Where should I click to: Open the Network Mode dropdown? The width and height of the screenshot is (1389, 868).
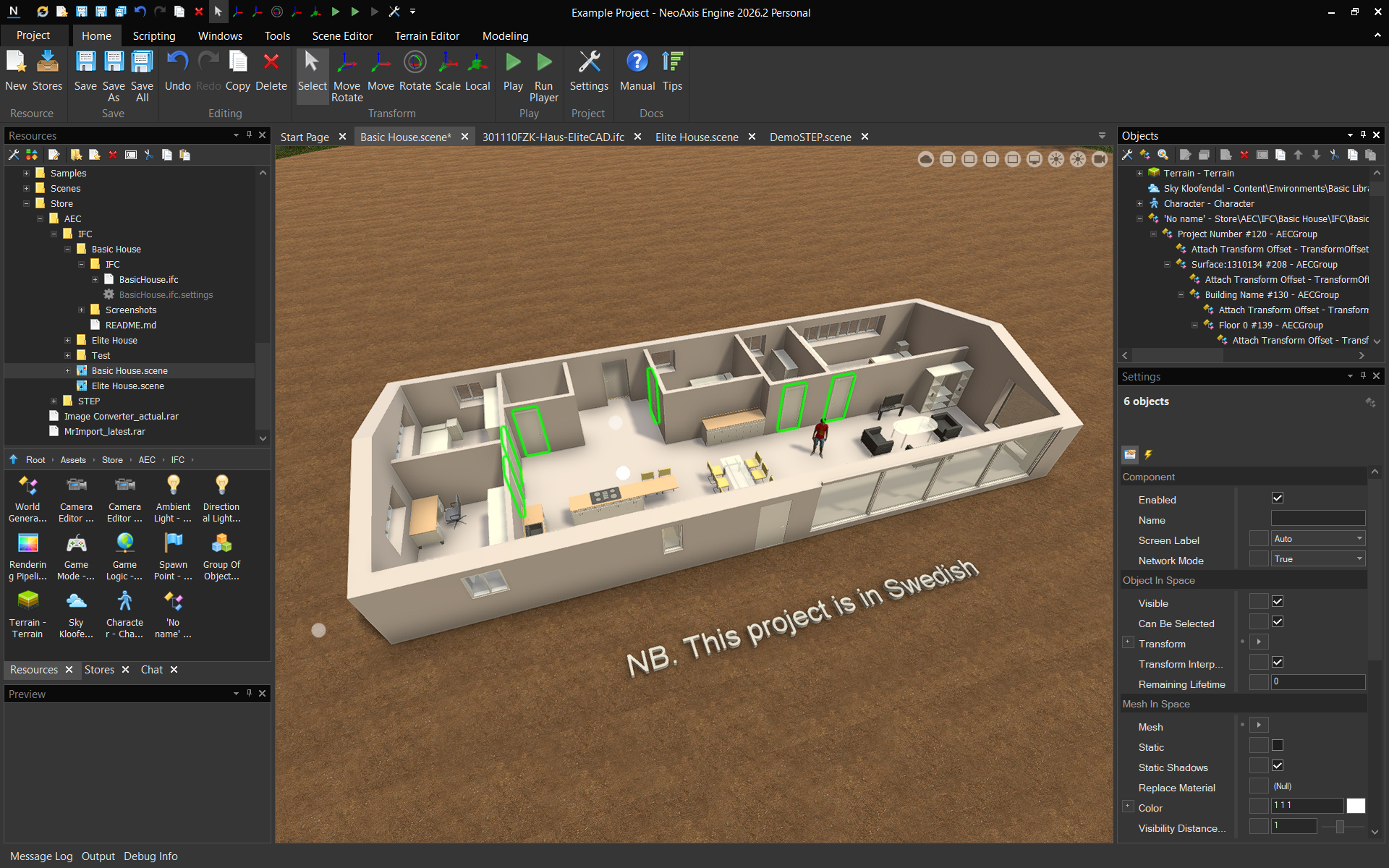coord(1318,558)
